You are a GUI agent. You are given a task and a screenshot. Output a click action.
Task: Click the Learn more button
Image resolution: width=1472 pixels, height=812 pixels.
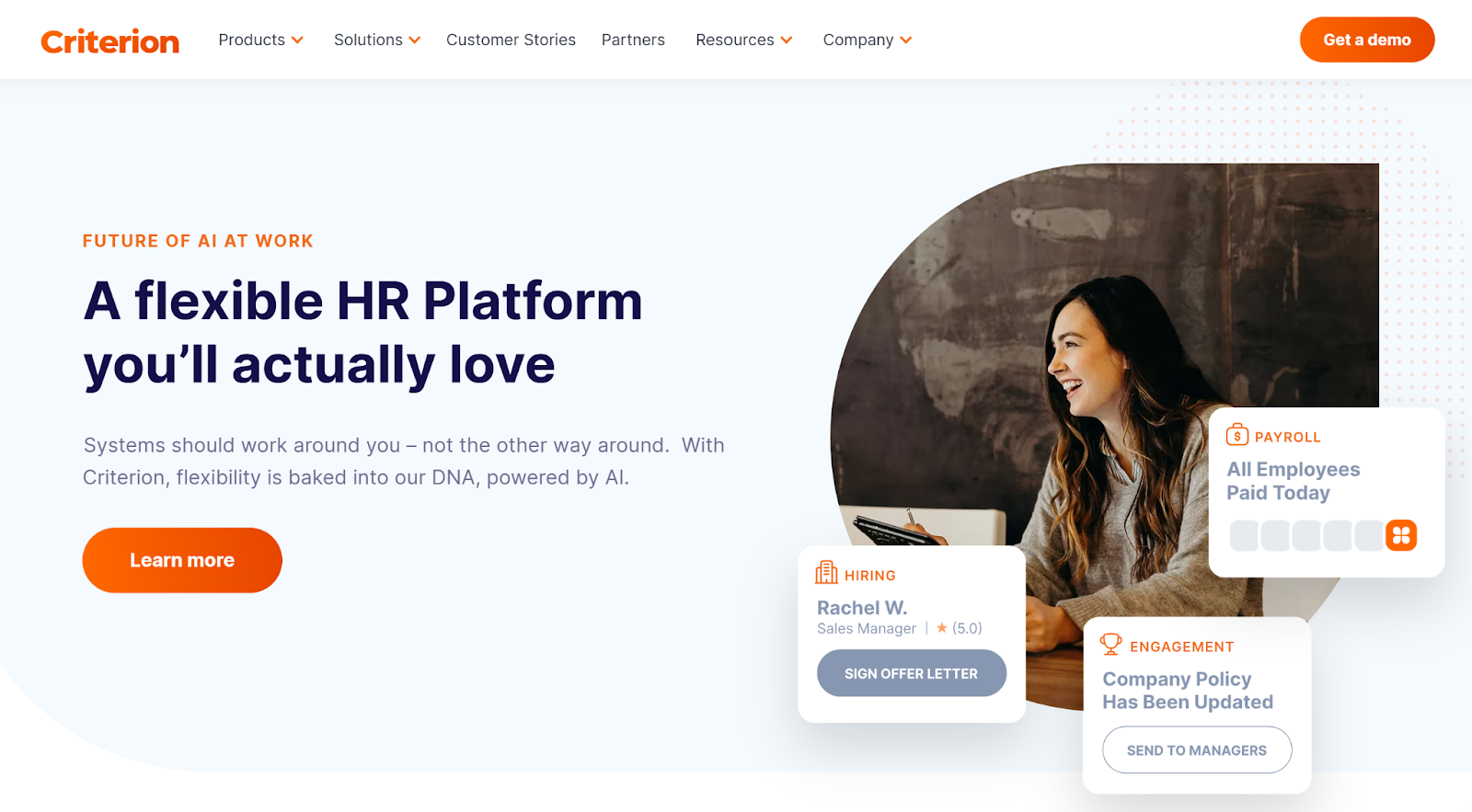click(182, 560)
